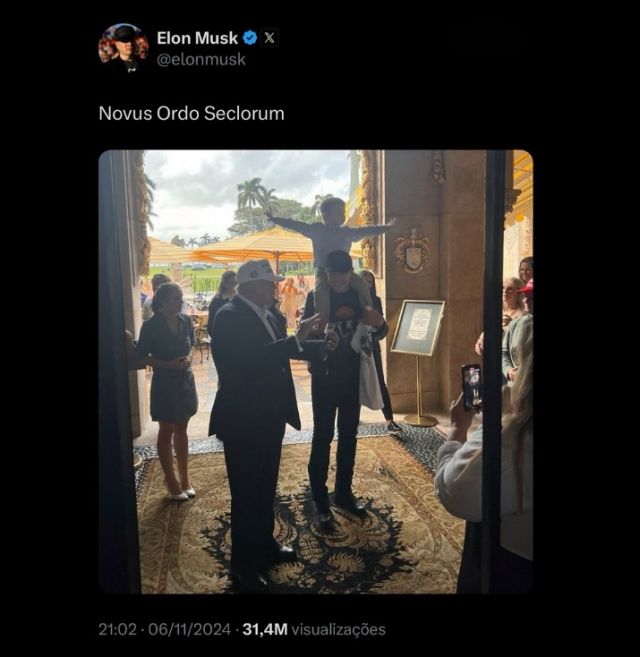Open the Elon Musk display name link

[197, 38]
